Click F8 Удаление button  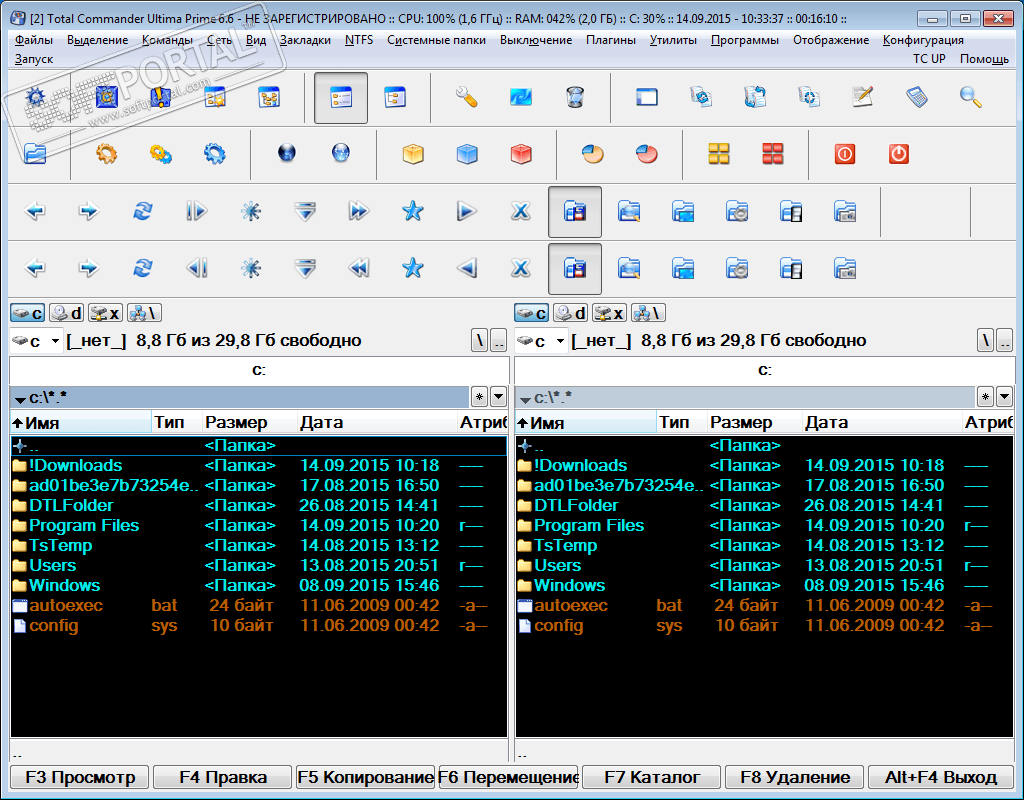794,777
